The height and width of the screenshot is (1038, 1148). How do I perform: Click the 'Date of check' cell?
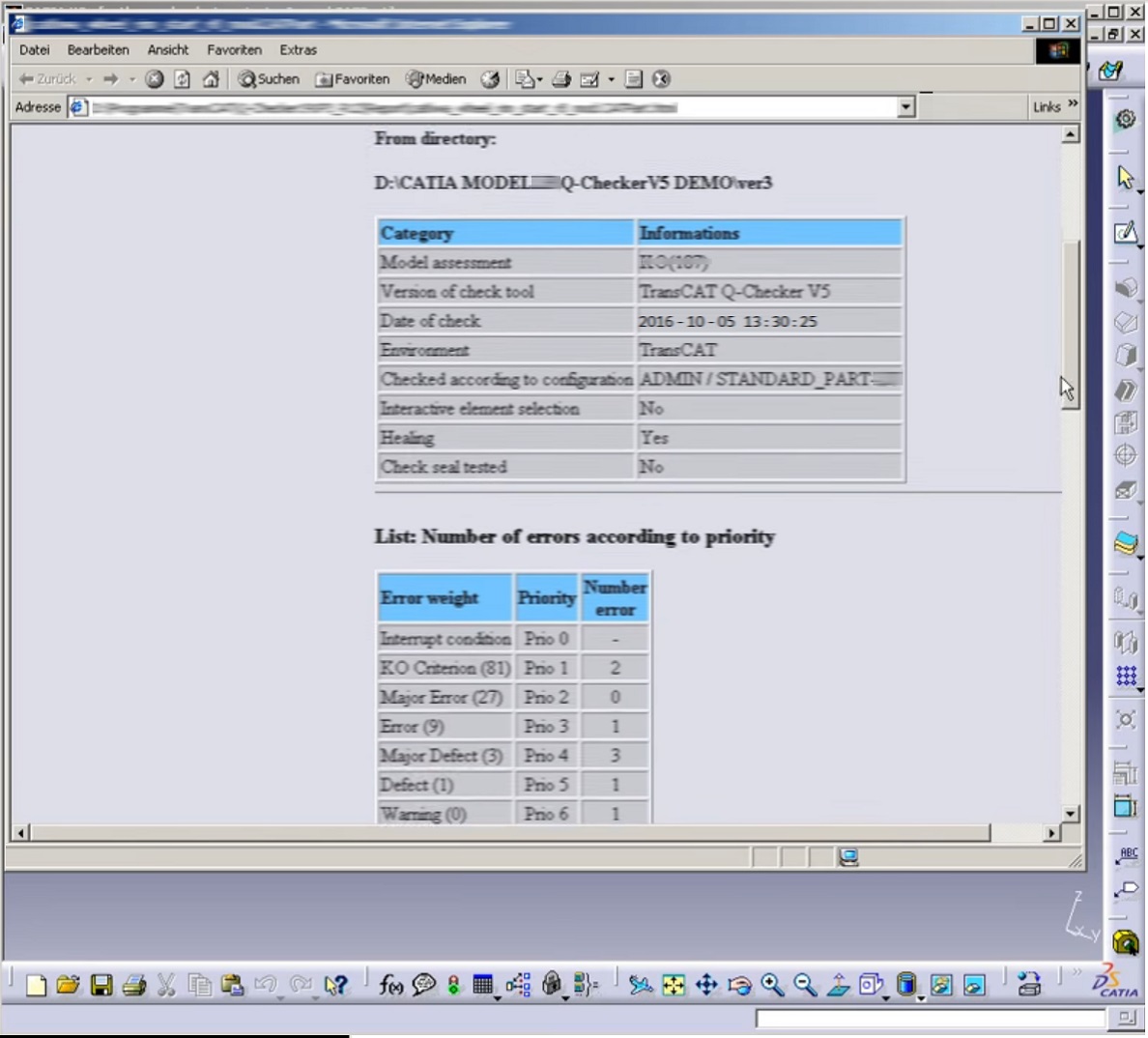tap(505, 321)
